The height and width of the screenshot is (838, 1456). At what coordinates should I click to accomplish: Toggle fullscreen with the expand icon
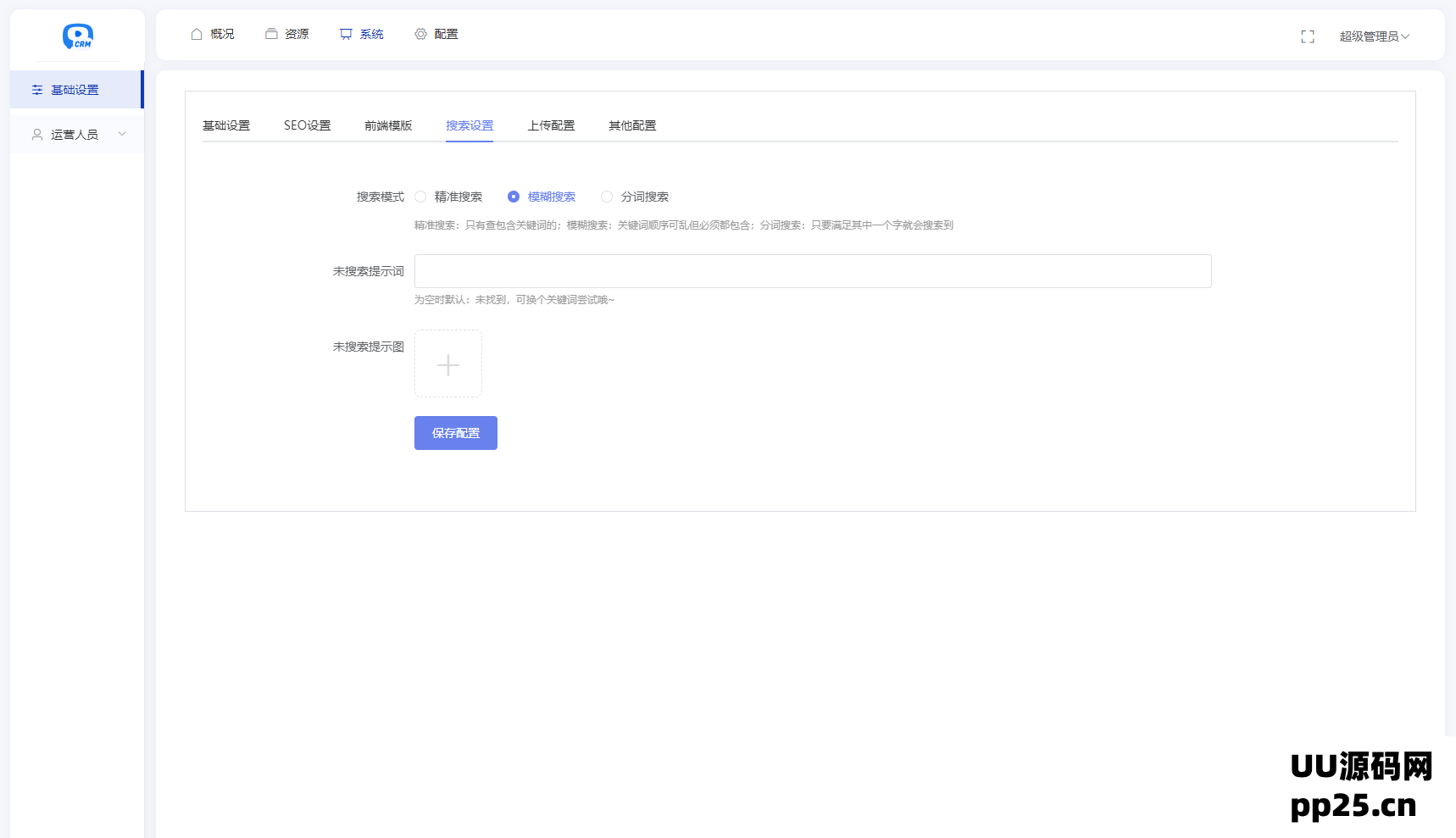pyautogui.click(x=1308, y=36)
